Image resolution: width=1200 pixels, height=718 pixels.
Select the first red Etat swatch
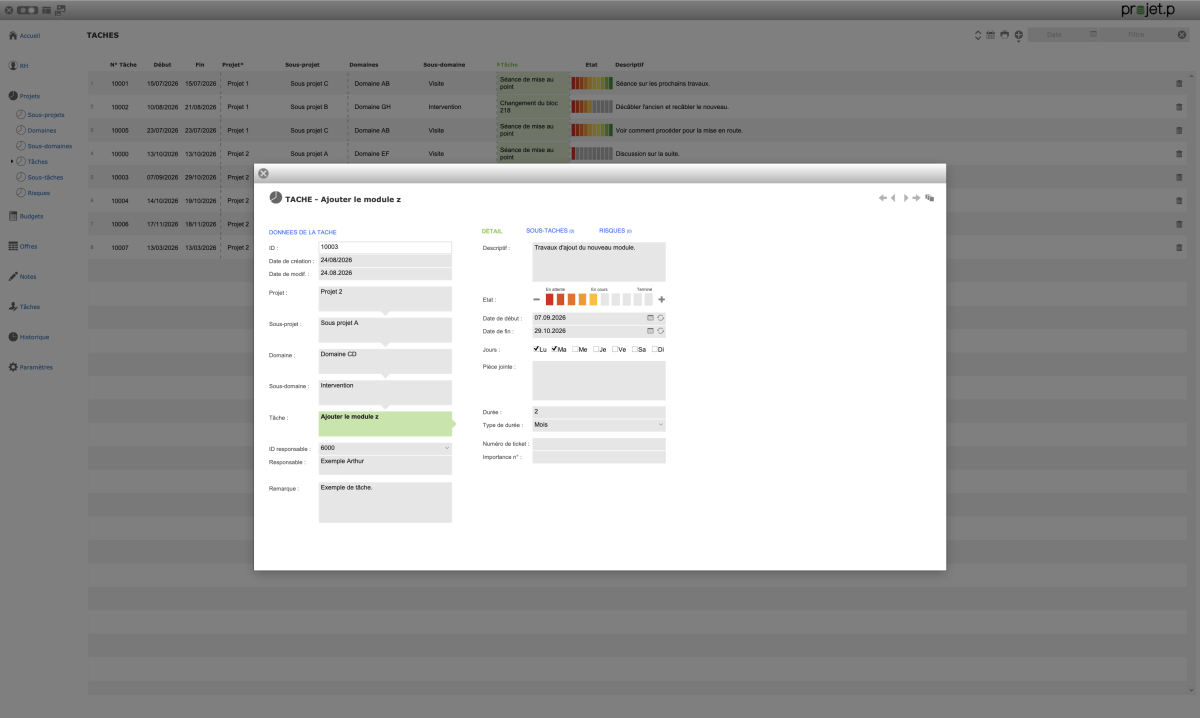pos(550,299)
